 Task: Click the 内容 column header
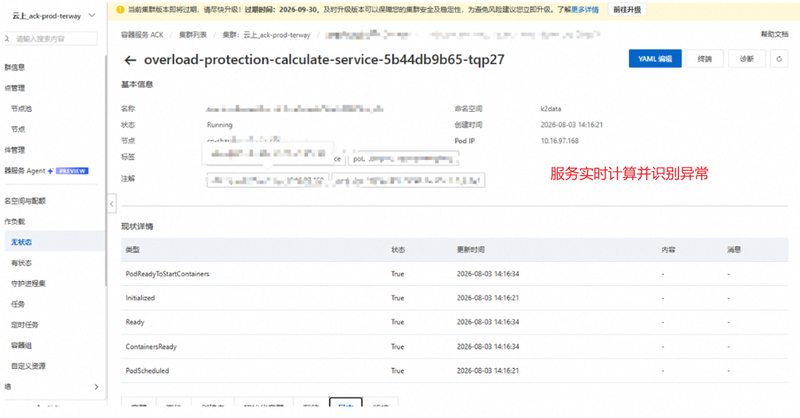tap(668, 250)
